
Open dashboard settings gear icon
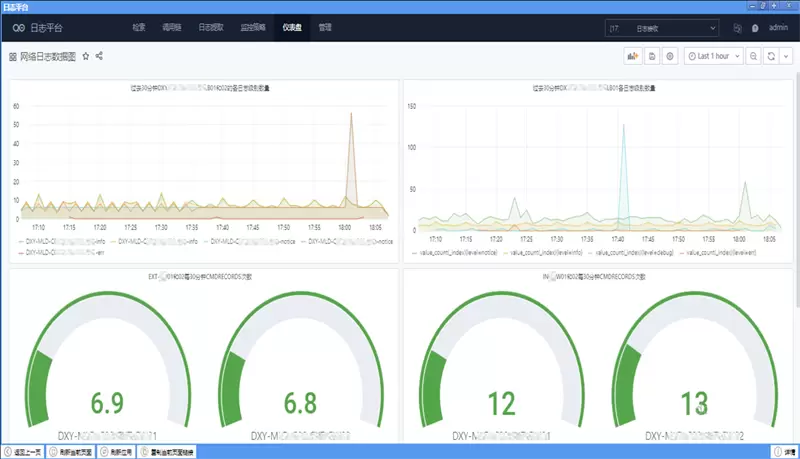coord(670,57)
